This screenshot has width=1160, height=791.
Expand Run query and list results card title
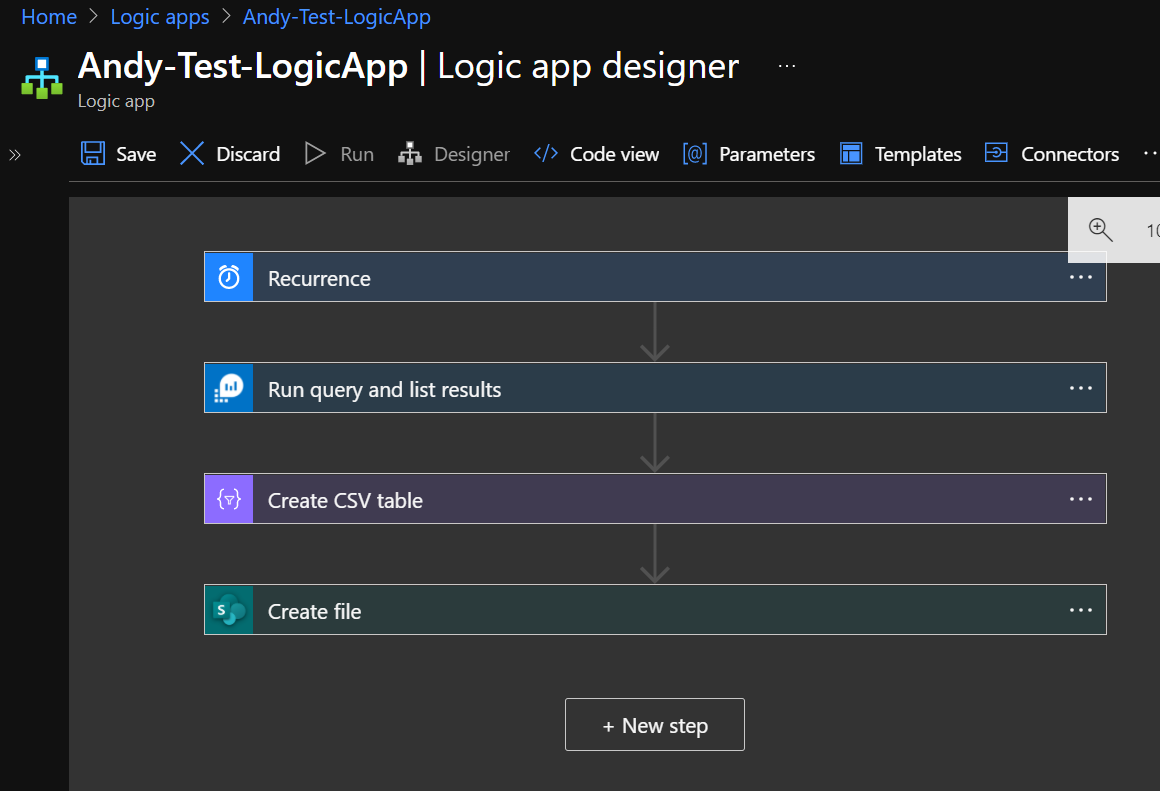(384, 389)
